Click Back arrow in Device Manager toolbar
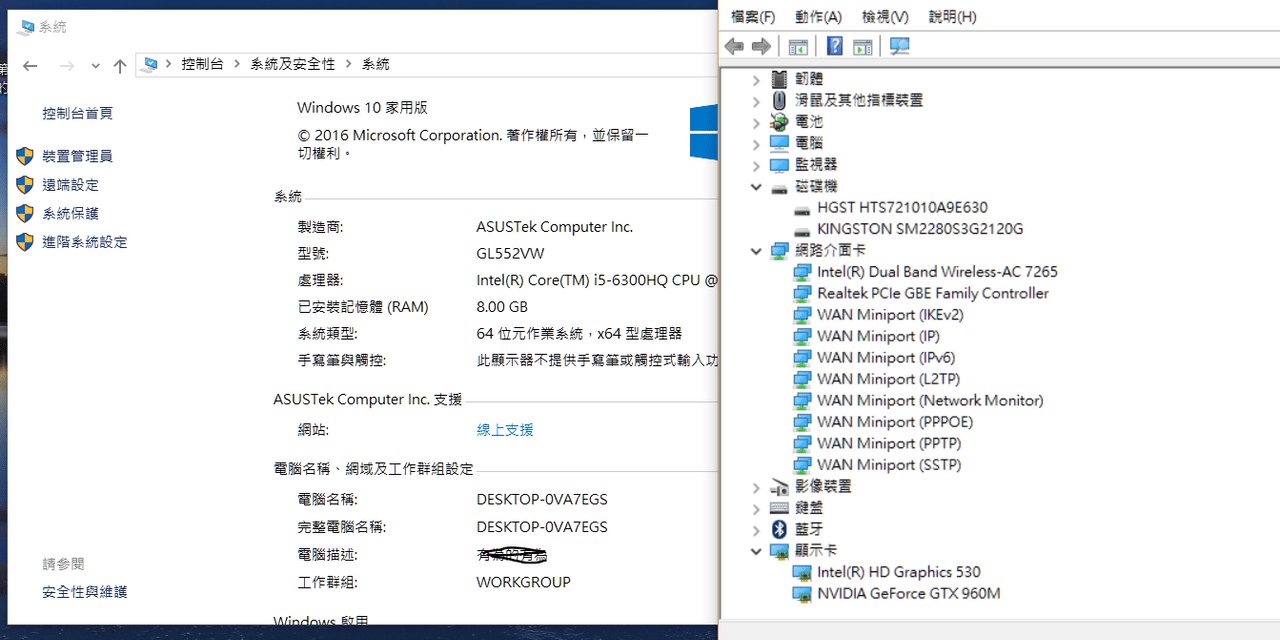1280x640 pixels. (734, 46)
